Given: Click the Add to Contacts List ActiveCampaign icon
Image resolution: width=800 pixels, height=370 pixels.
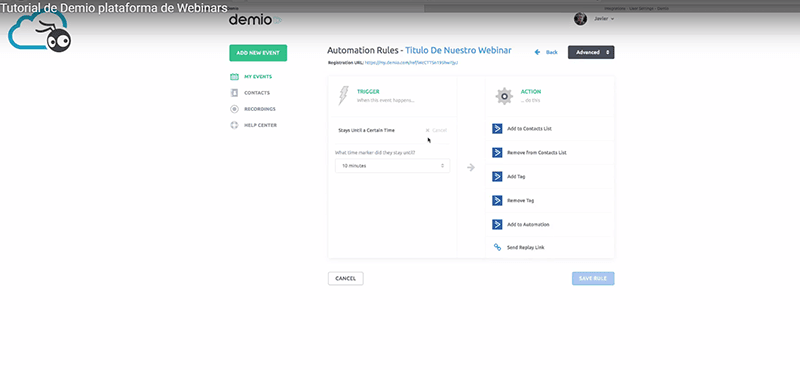Looking at the screenshot, I should point(497,129).
